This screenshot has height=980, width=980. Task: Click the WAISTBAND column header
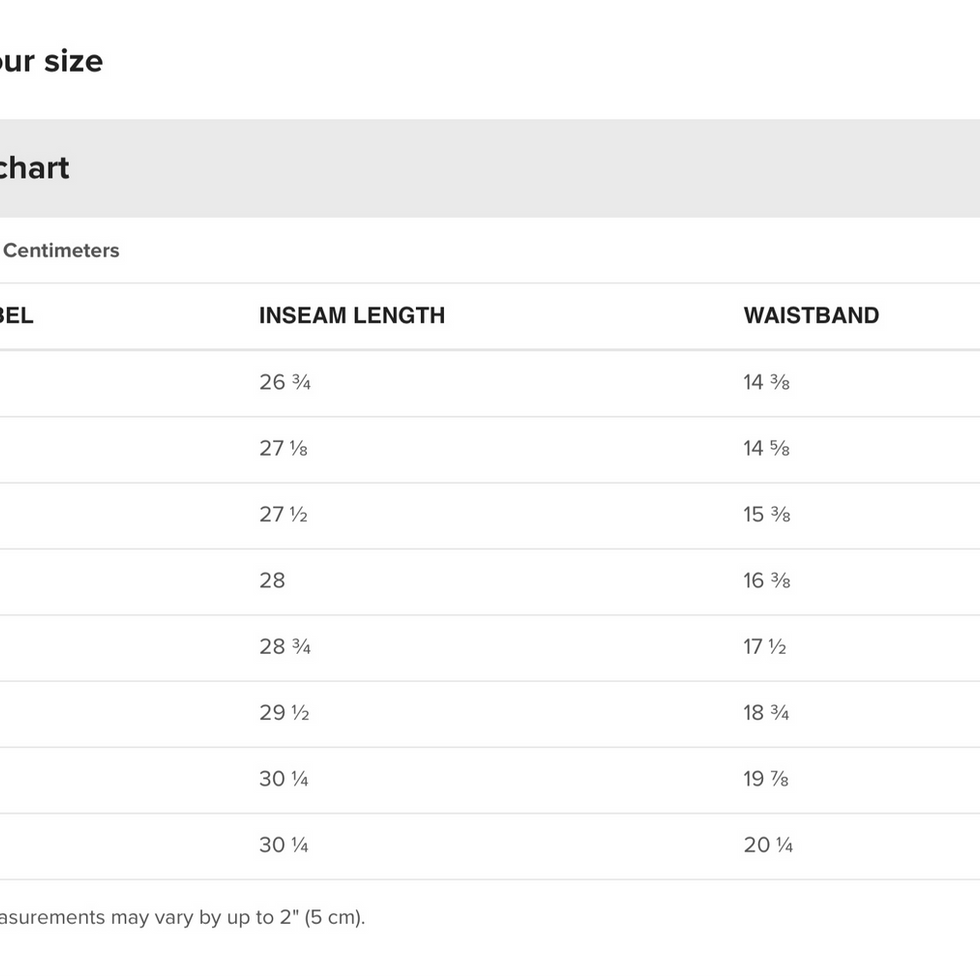click(811, 315)
